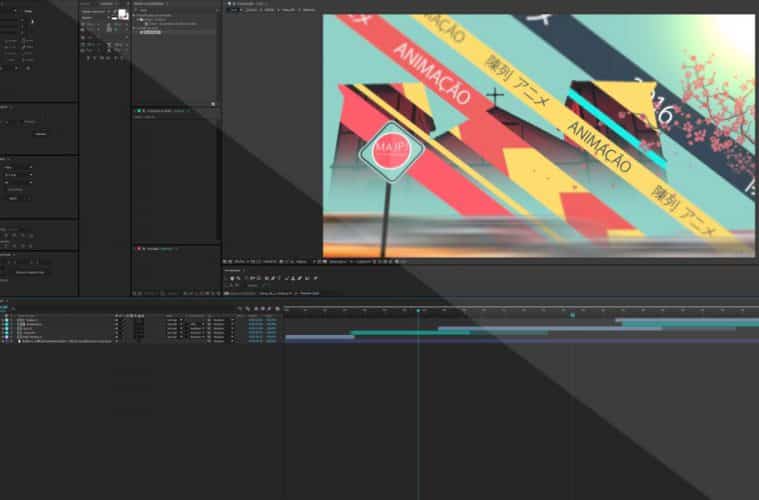Image resolution: width=759 pixels, height=500 pixels.
Task: Open blending mode dropdown of the first layer
Action: point(172,321)
